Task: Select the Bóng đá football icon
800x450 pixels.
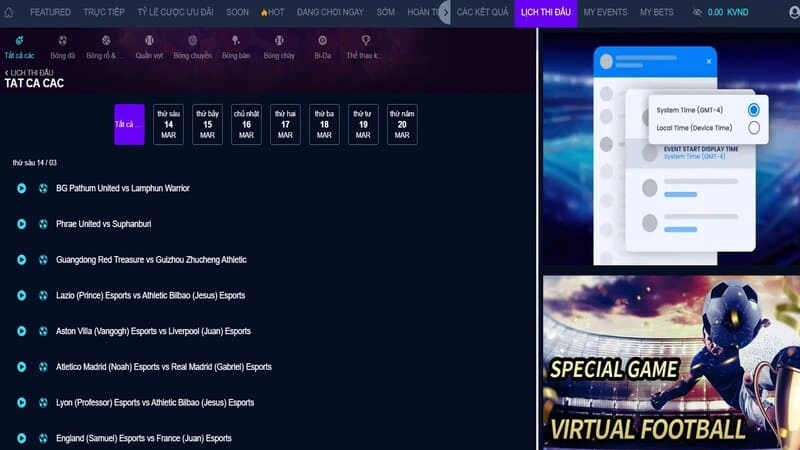Action: tap(62, 40)
